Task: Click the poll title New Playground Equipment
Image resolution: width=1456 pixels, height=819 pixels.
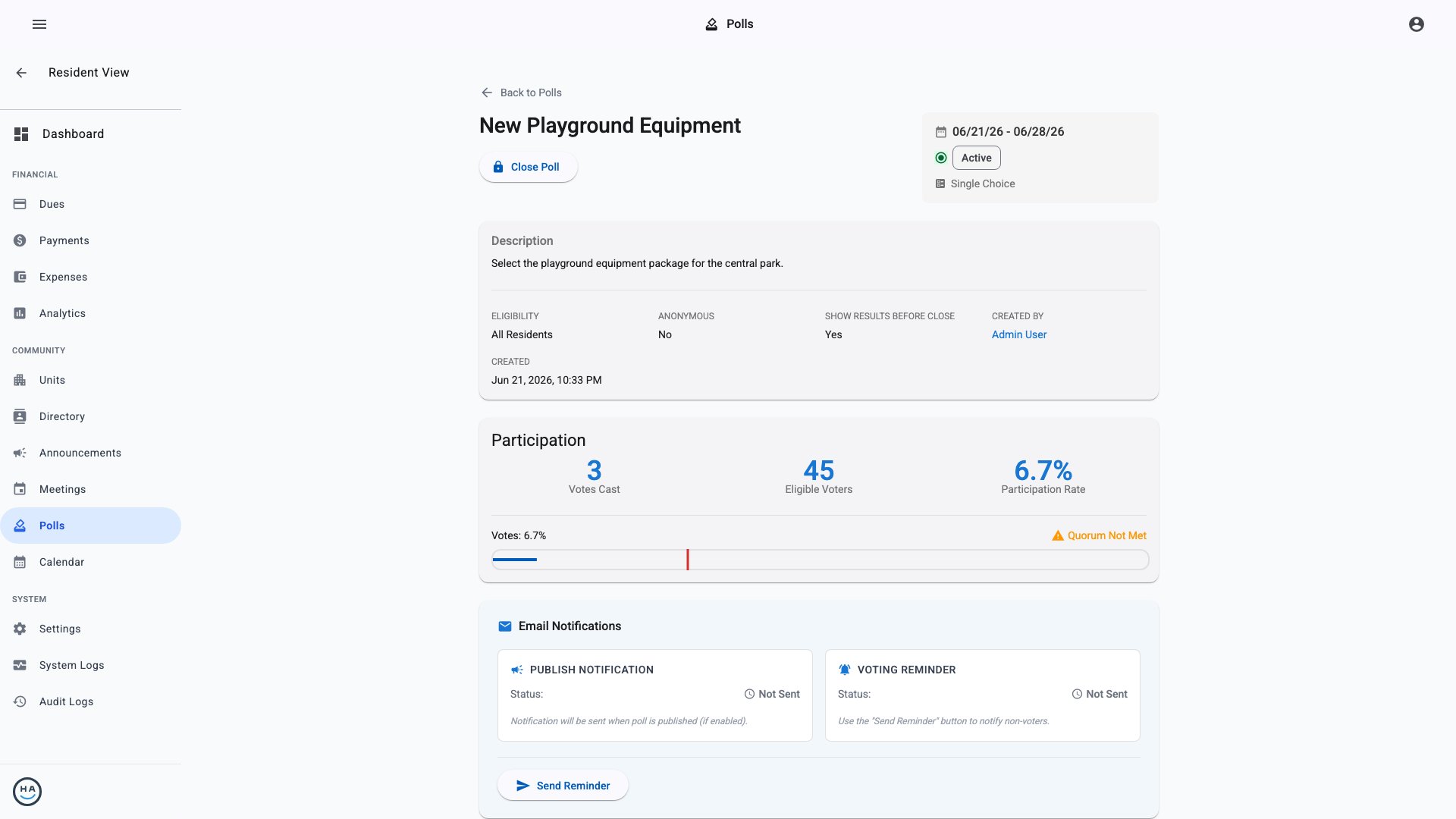Action: tap(610, 126)
